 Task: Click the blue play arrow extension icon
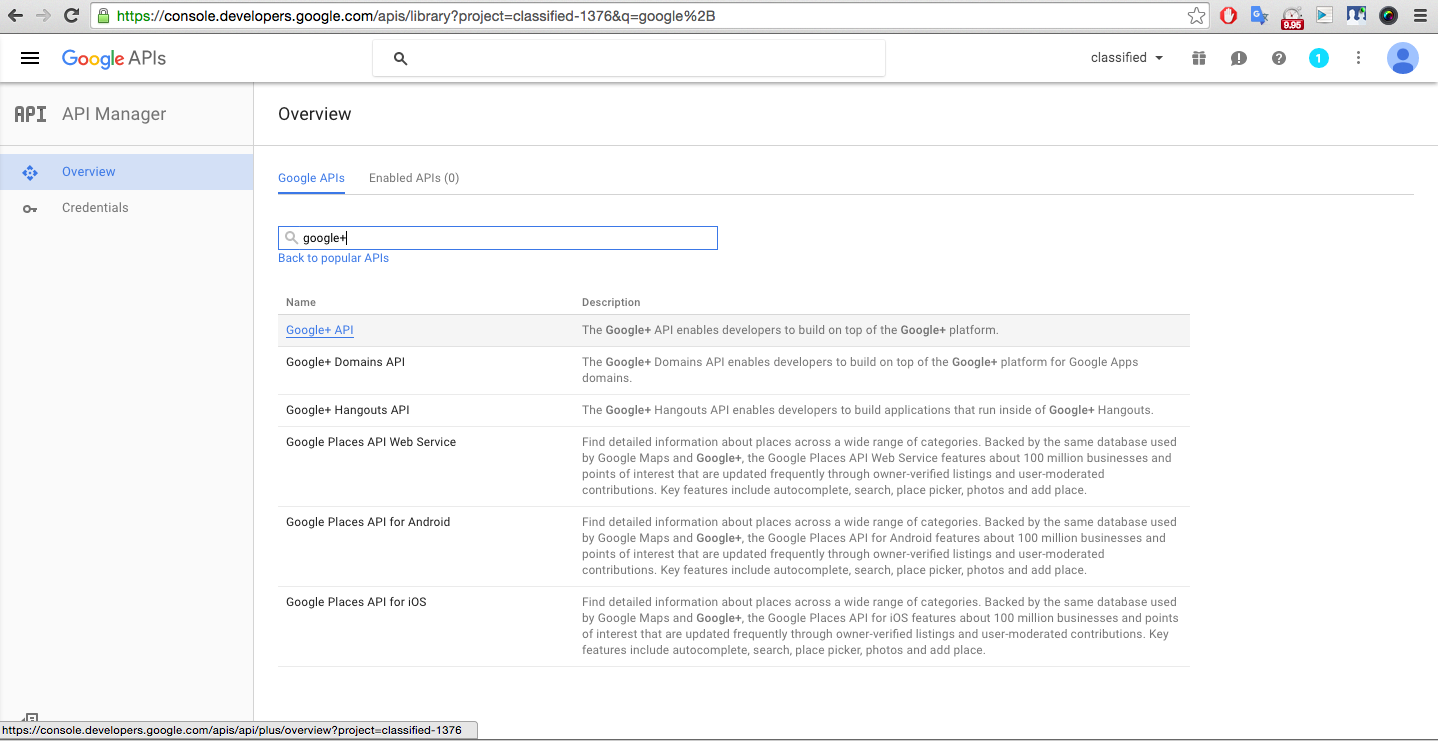click(1324, 15)
